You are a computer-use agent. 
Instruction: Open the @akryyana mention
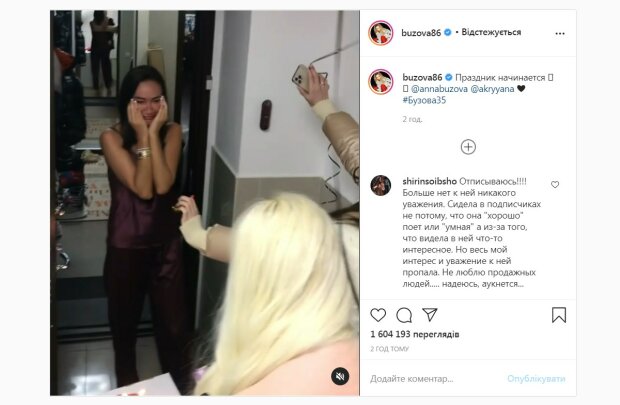[492, 89]
